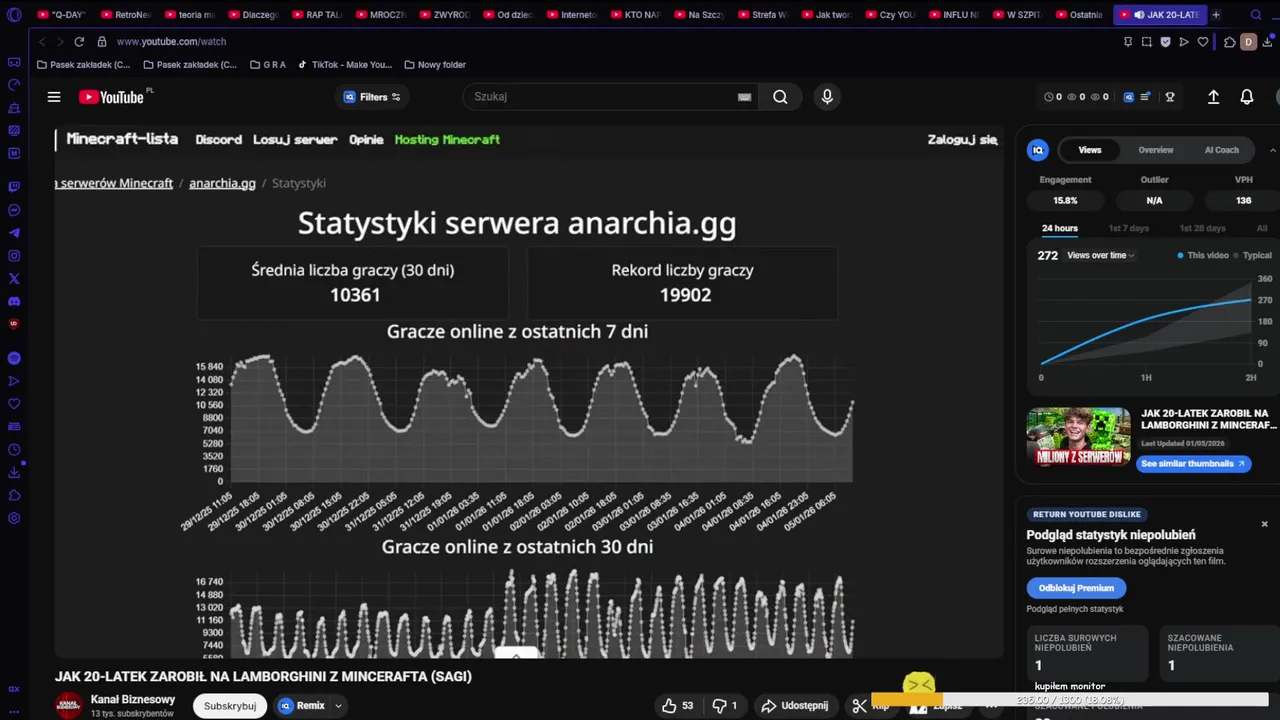This screenshot has height=720, width=1280.
Task: Click the Odblokuj Premium button
Action: (x=1076, y=588)
